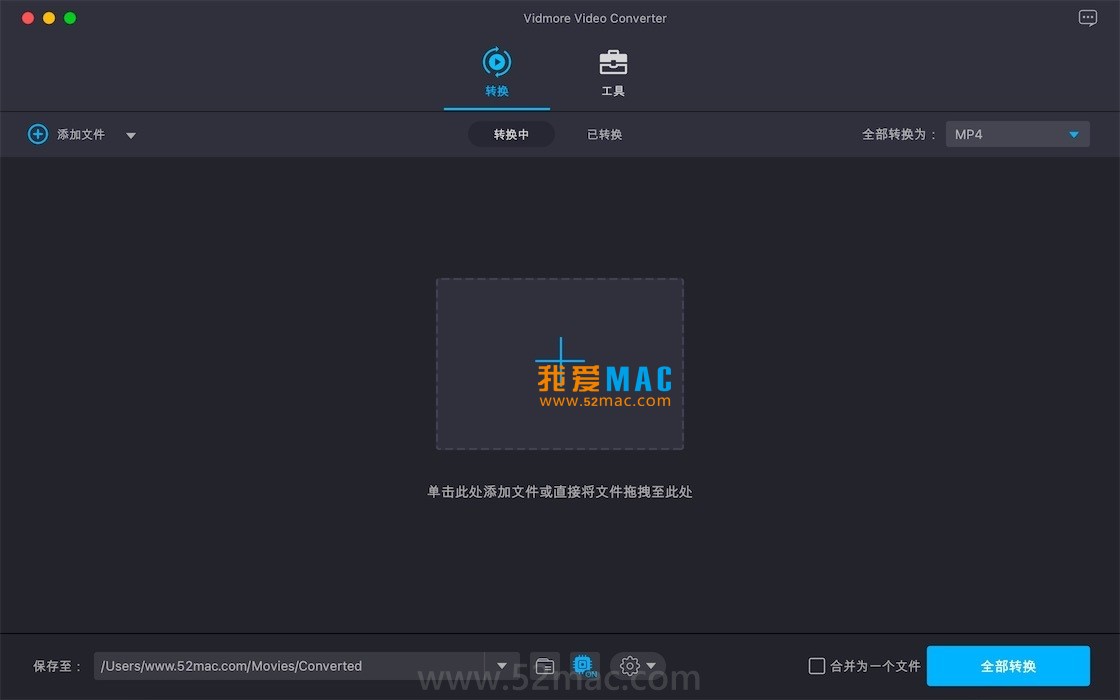The width and height of the screenshot is (1120, 700).
Task: Select the 转换中 converting tab
Action: pos(511,134)
